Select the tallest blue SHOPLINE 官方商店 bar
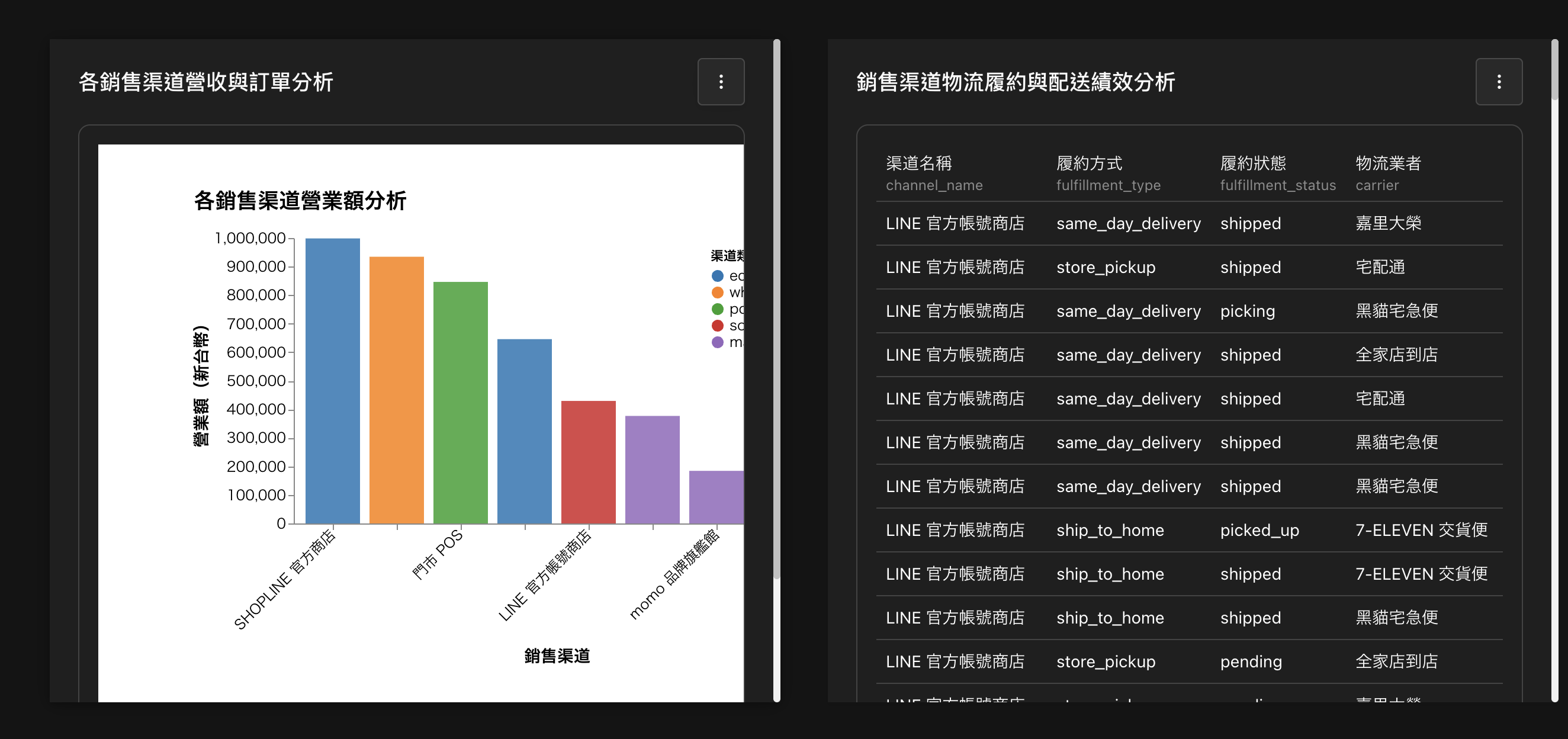1568x739 pixels. click(332, 381)
